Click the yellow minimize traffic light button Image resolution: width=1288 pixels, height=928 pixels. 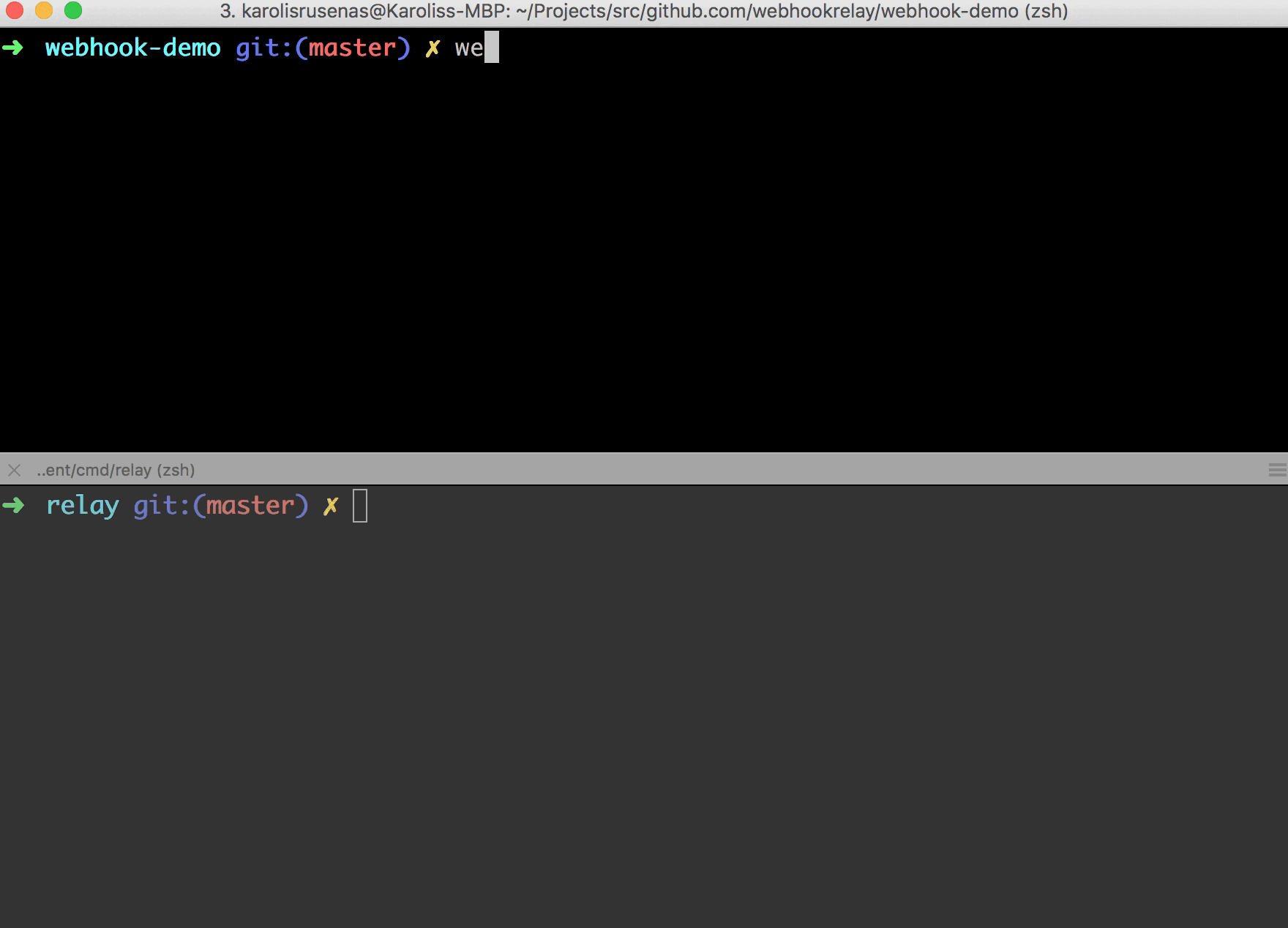(x=45, y=12)
